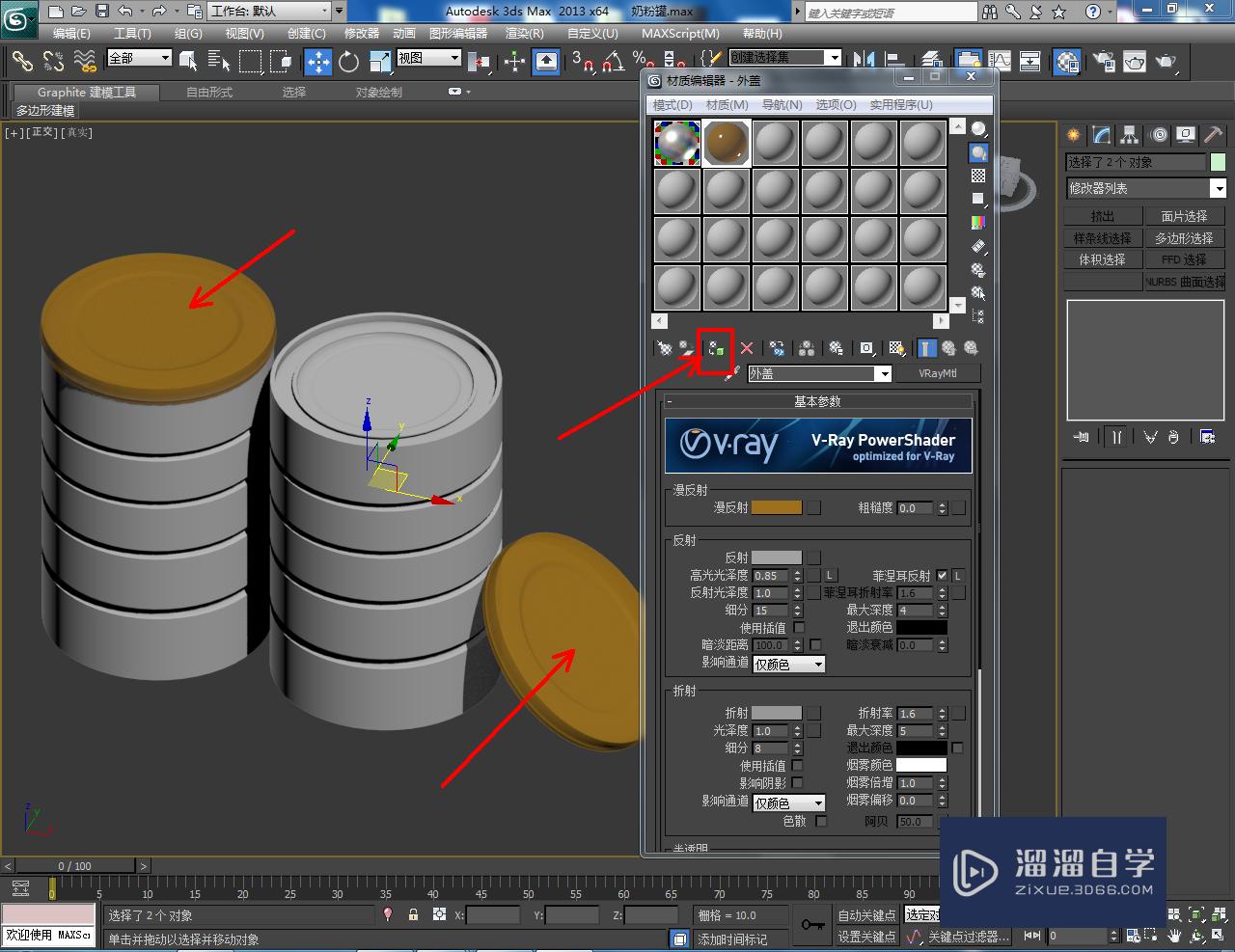Open the Utilities hammer panel tab
This screenshot has height=952, width=1235.
point(1214,135)
